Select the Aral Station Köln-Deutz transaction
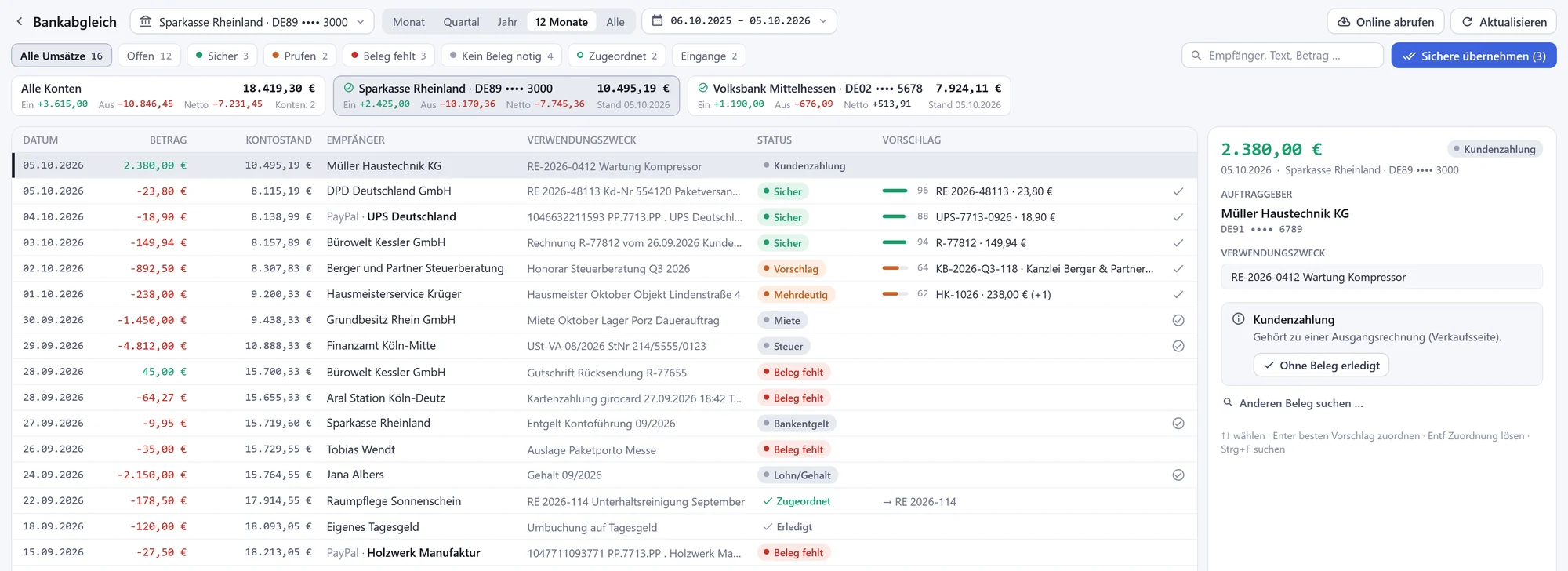The width and height of the screenshot is (1568, 571). tap(604, 398)
